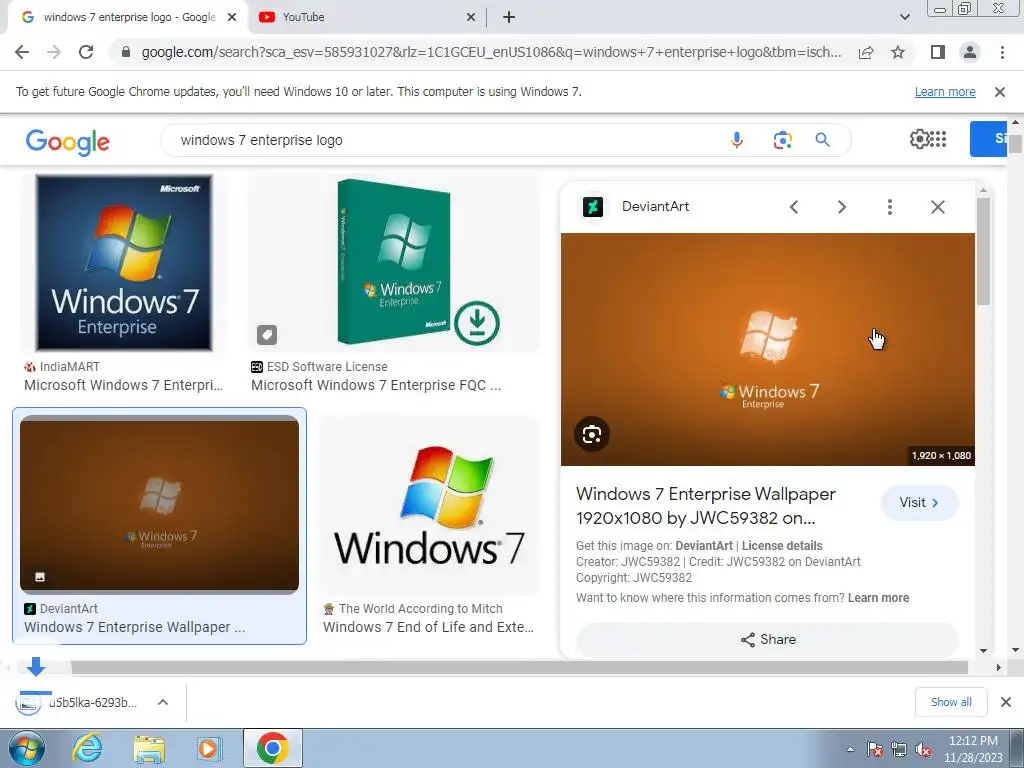Open Action Center flag in tray
1024x768 pixels.
(875, 750)
